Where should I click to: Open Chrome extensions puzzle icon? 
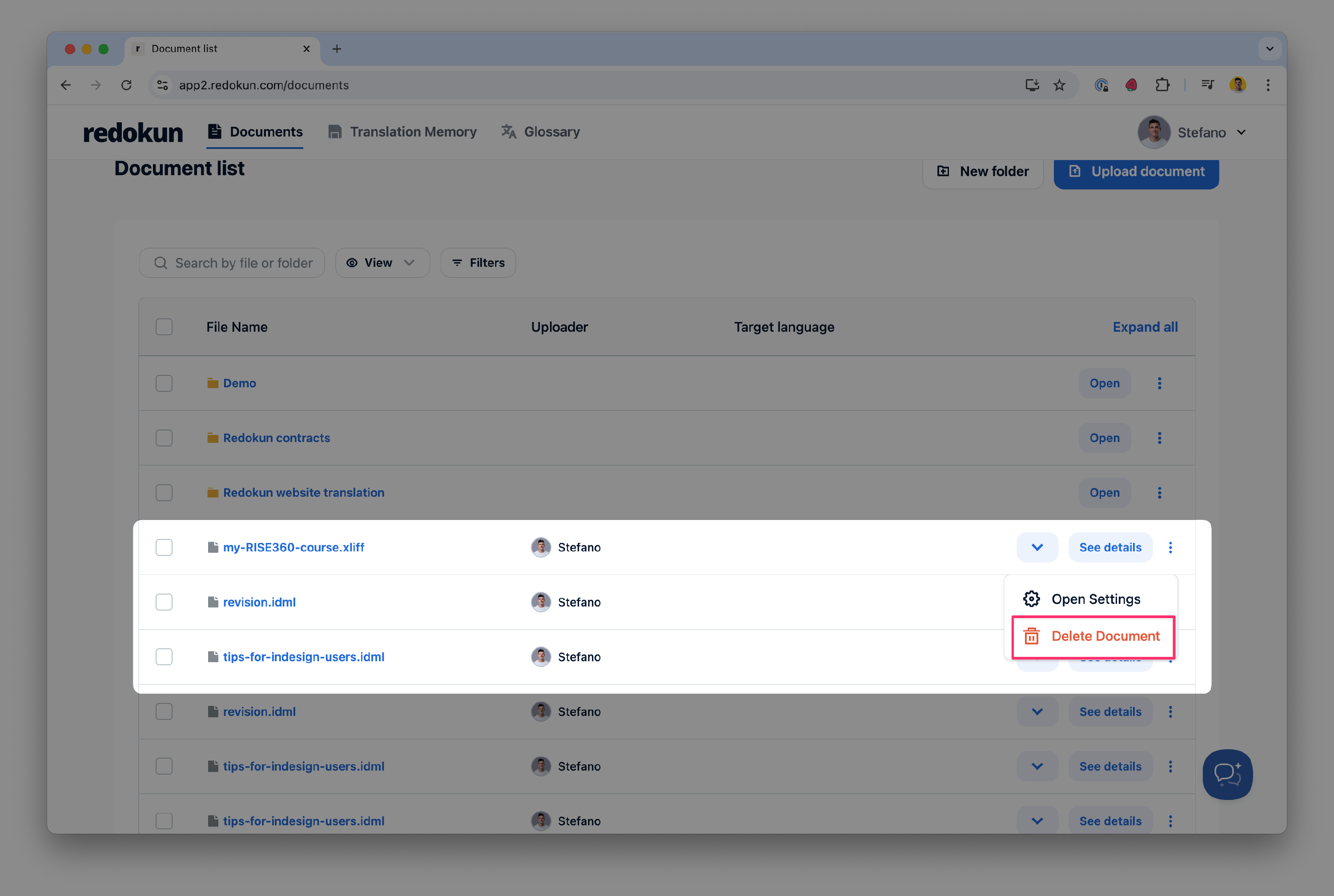pos(1162,85)
